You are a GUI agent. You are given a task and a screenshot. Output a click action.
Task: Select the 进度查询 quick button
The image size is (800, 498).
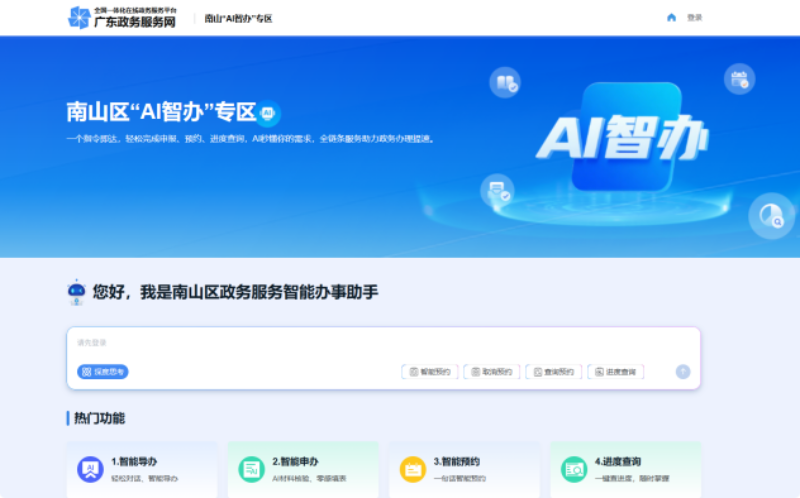[616, 372]
